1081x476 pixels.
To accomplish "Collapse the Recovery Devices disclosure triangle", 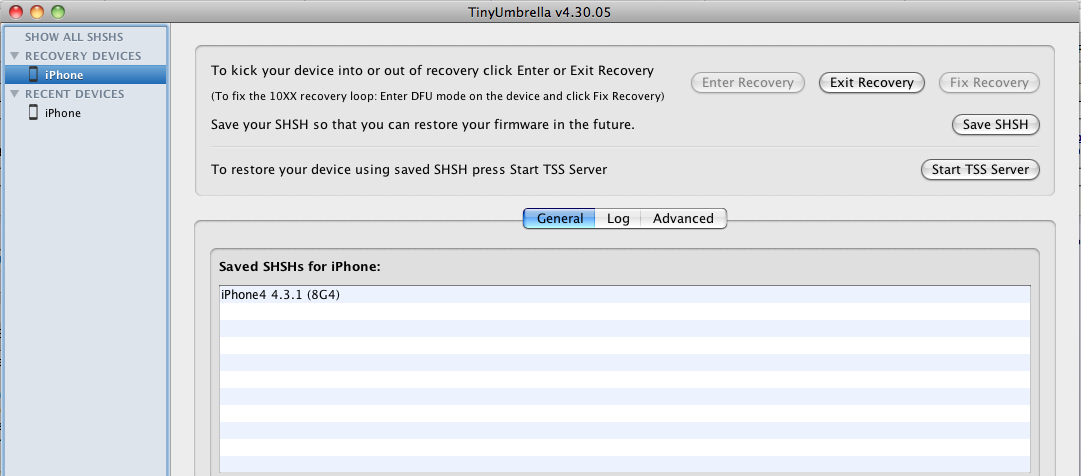I will click(x=15, y=56).
